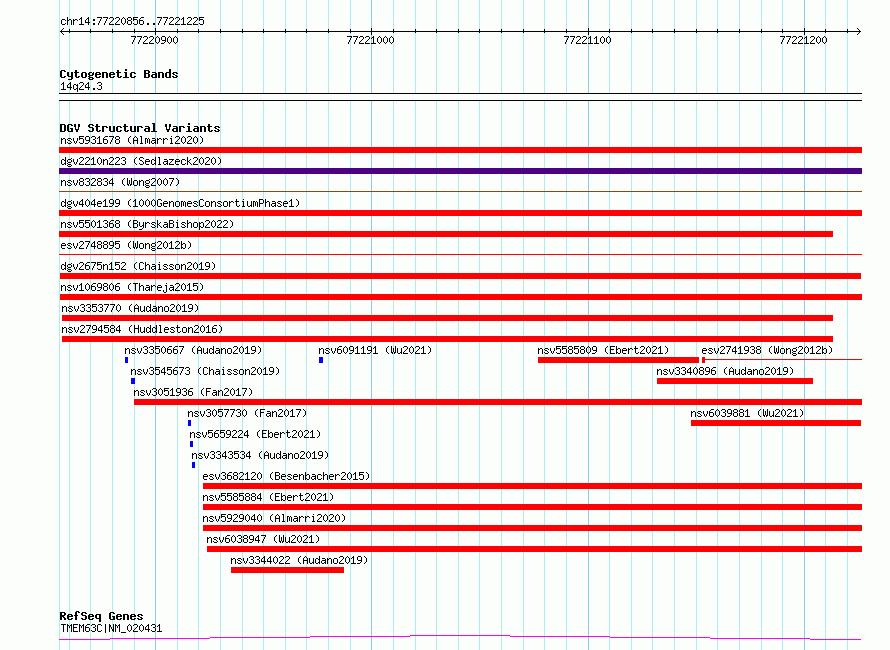Click the purple dgv2210n223 Sedlazeck2020 bar
This screenshot has width=890, height=650.
(x=460, y=171)
